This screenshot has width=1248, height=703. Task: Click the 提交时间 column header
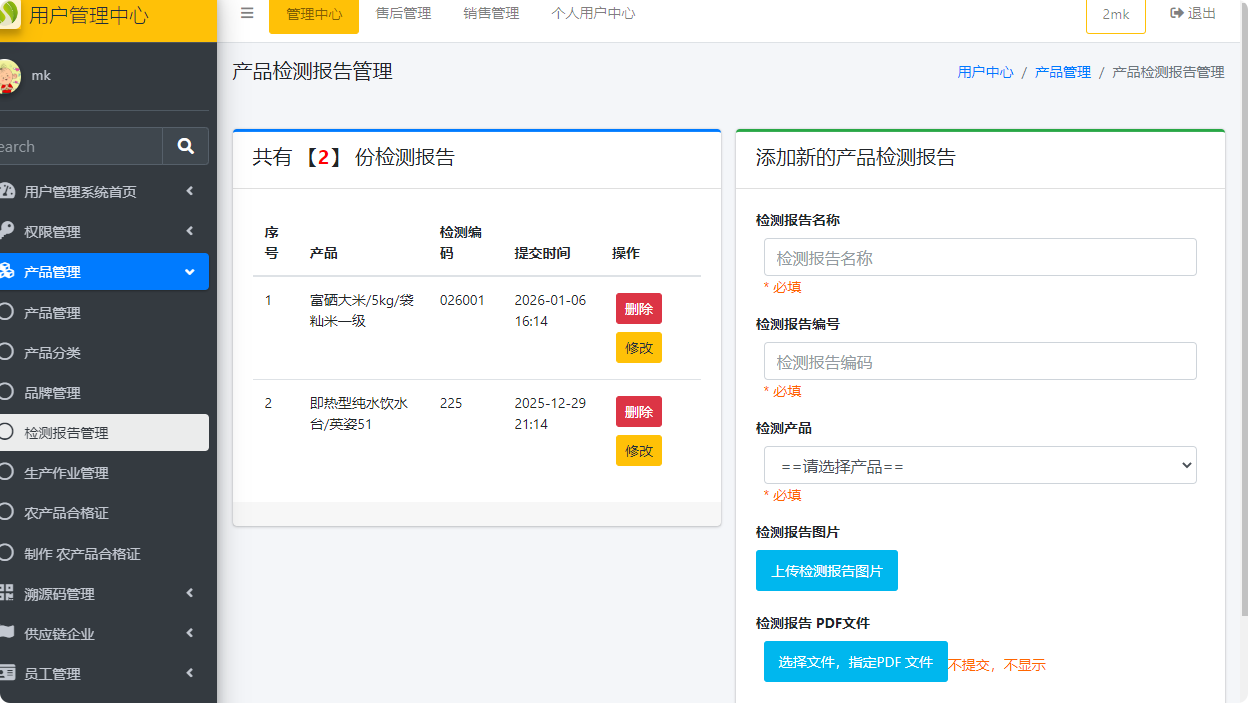pyautogui.click(x=542, y=253)
